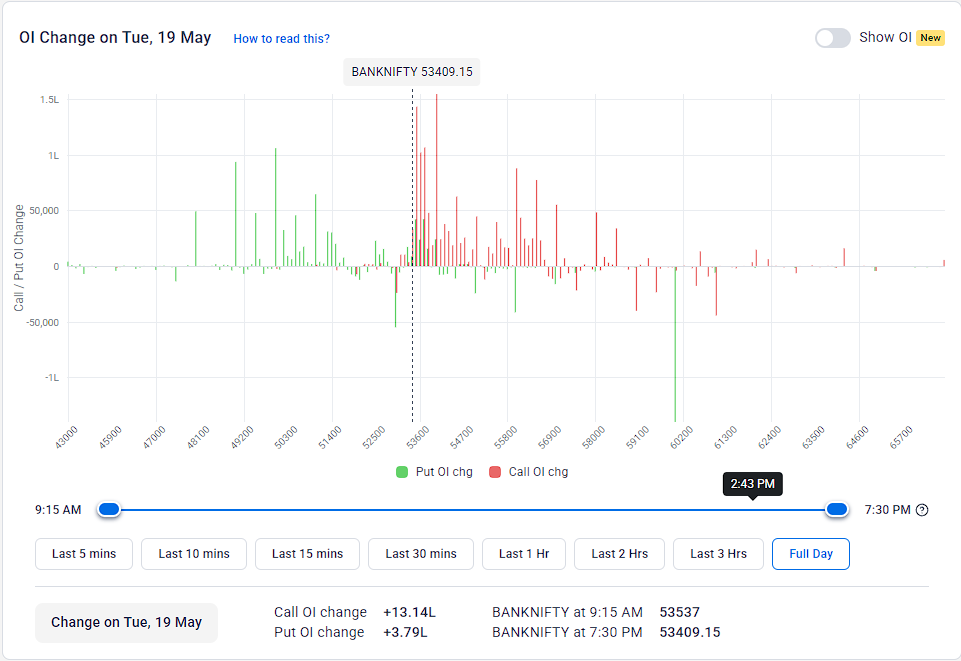Viewport: 961px width, 661px height.
Task: Select the Last 1 Hr range
Action: point(523,554)
